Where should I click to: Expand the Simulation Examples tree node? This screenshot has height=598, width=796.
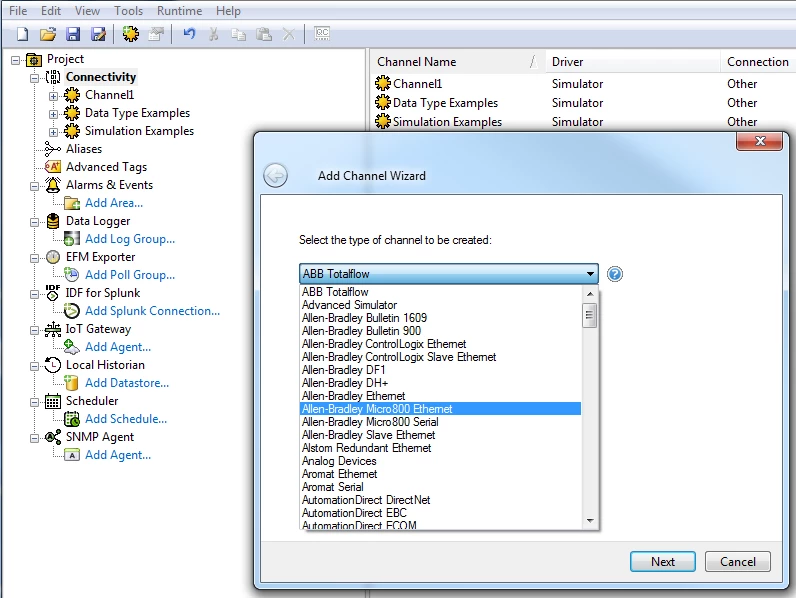coord(53,132)
